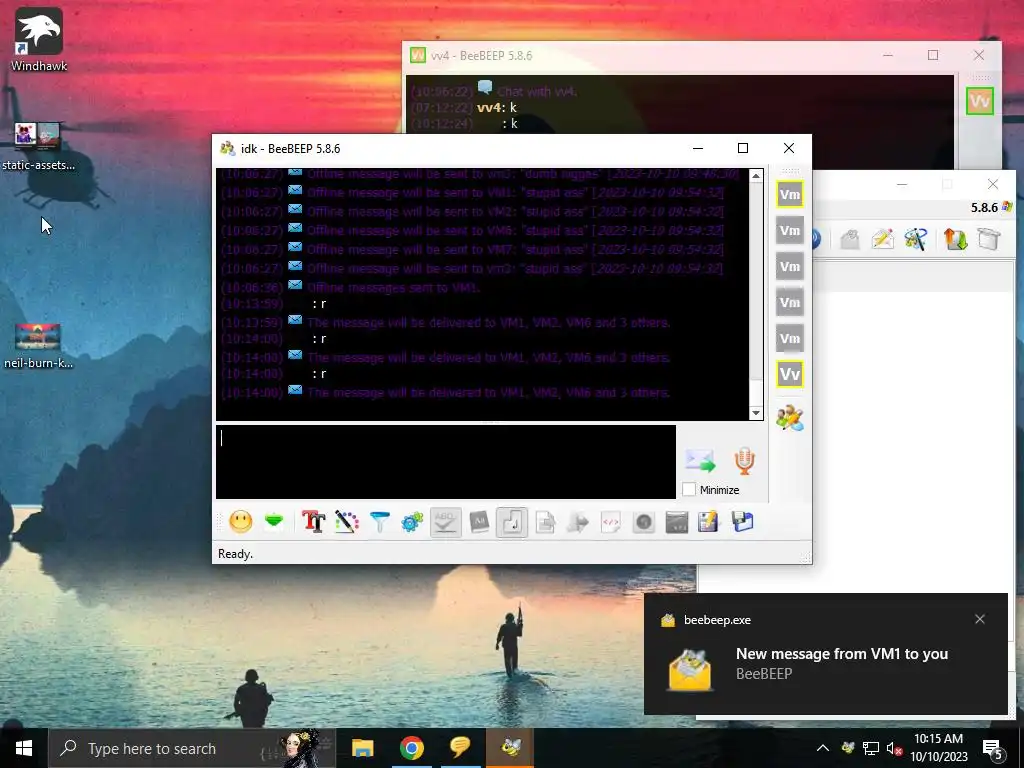Dismiss the beebeep.exe notification with X
Screen dimensions: 1024x768
980,619
